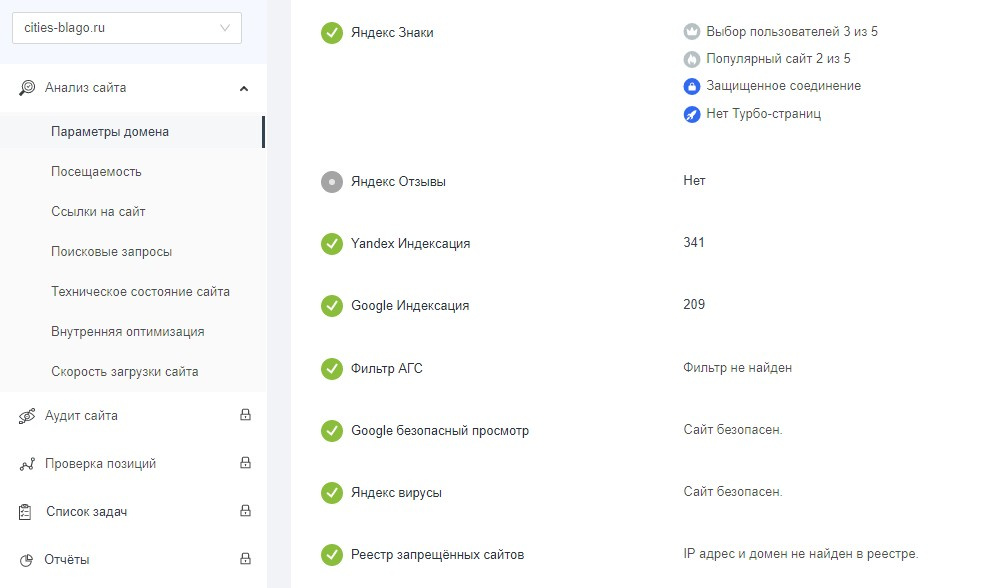Click the crown icon for Выбор пользователей
995x588 pixels.
pos(692,32)
